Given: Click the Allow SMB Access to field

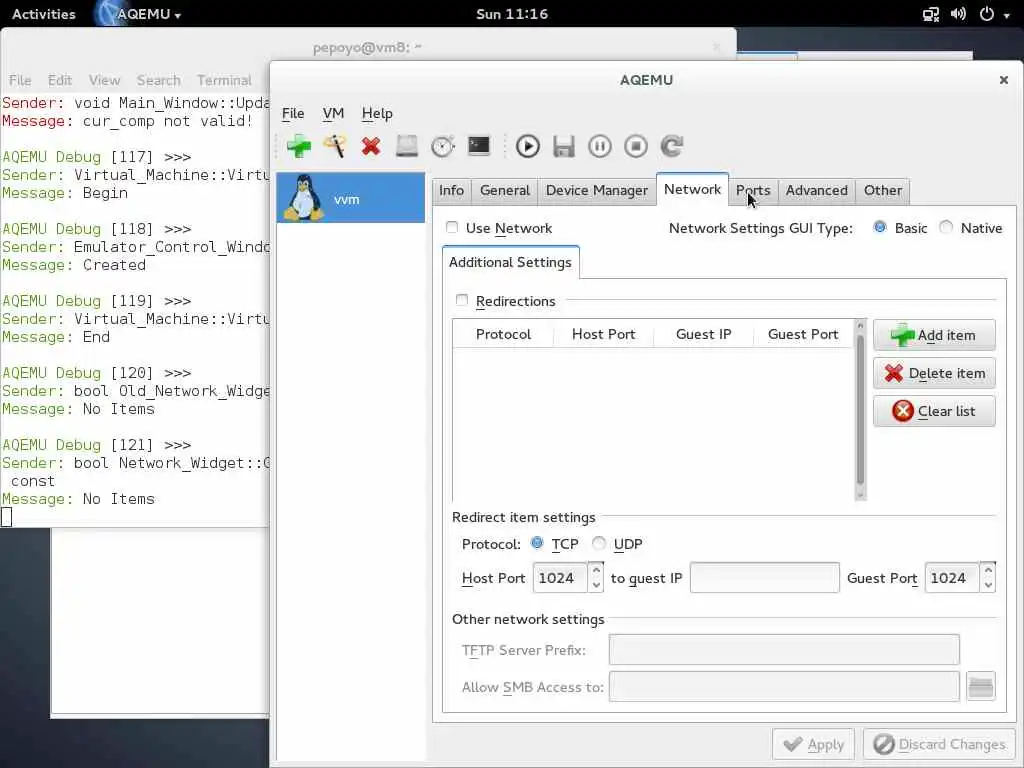Looking at the screenshot, I should 784,686.
